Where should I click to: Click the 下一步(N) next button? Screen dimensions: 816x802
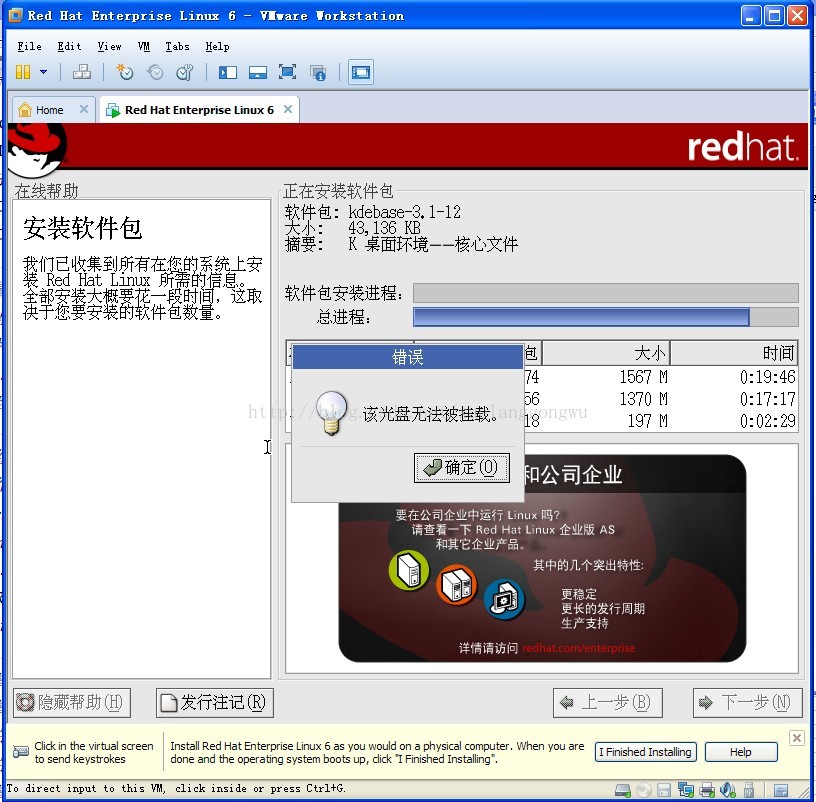747,703
